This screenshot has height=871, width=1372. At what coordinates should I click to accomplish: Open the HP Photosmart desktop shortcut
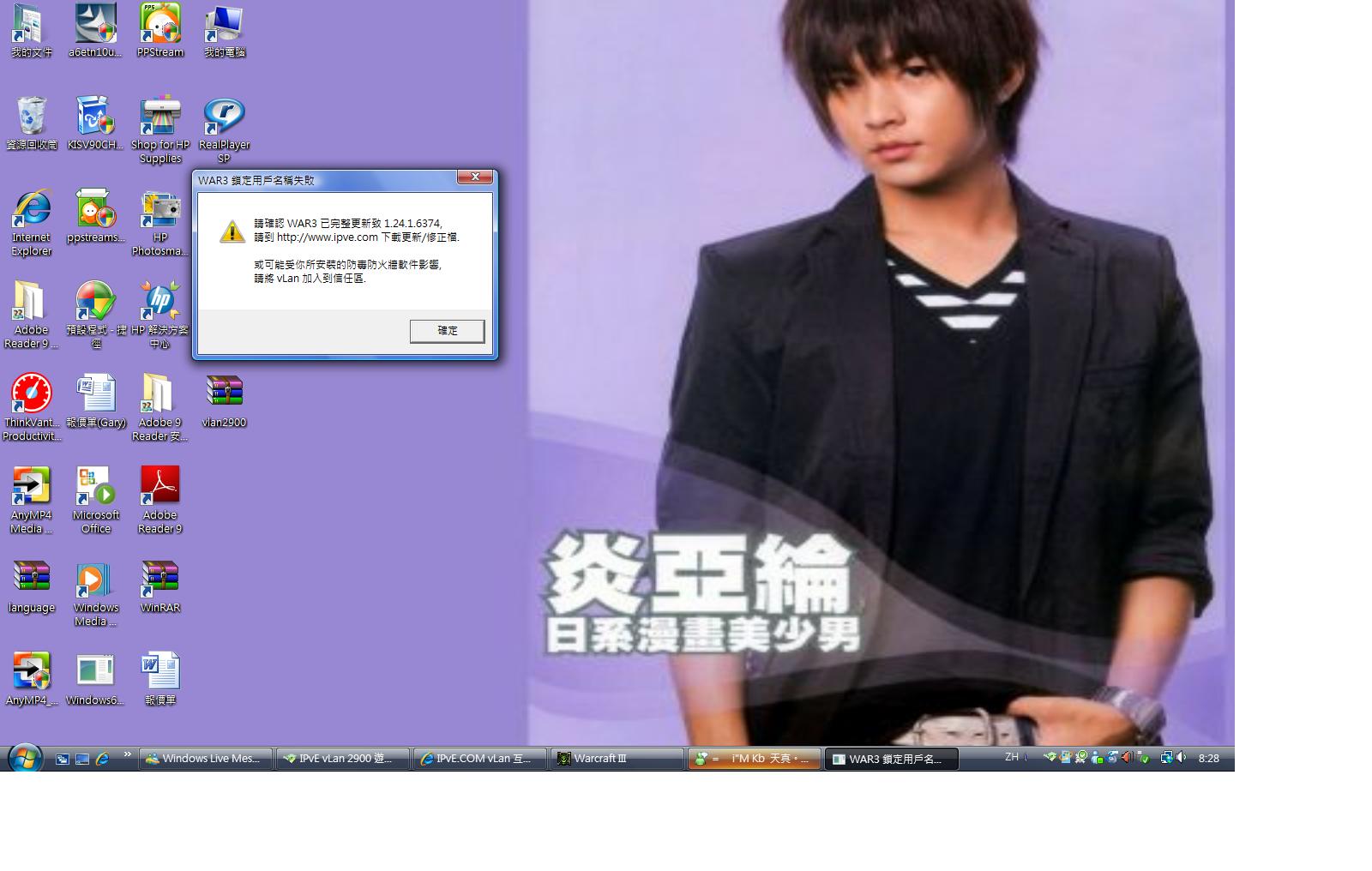(160, 223)
